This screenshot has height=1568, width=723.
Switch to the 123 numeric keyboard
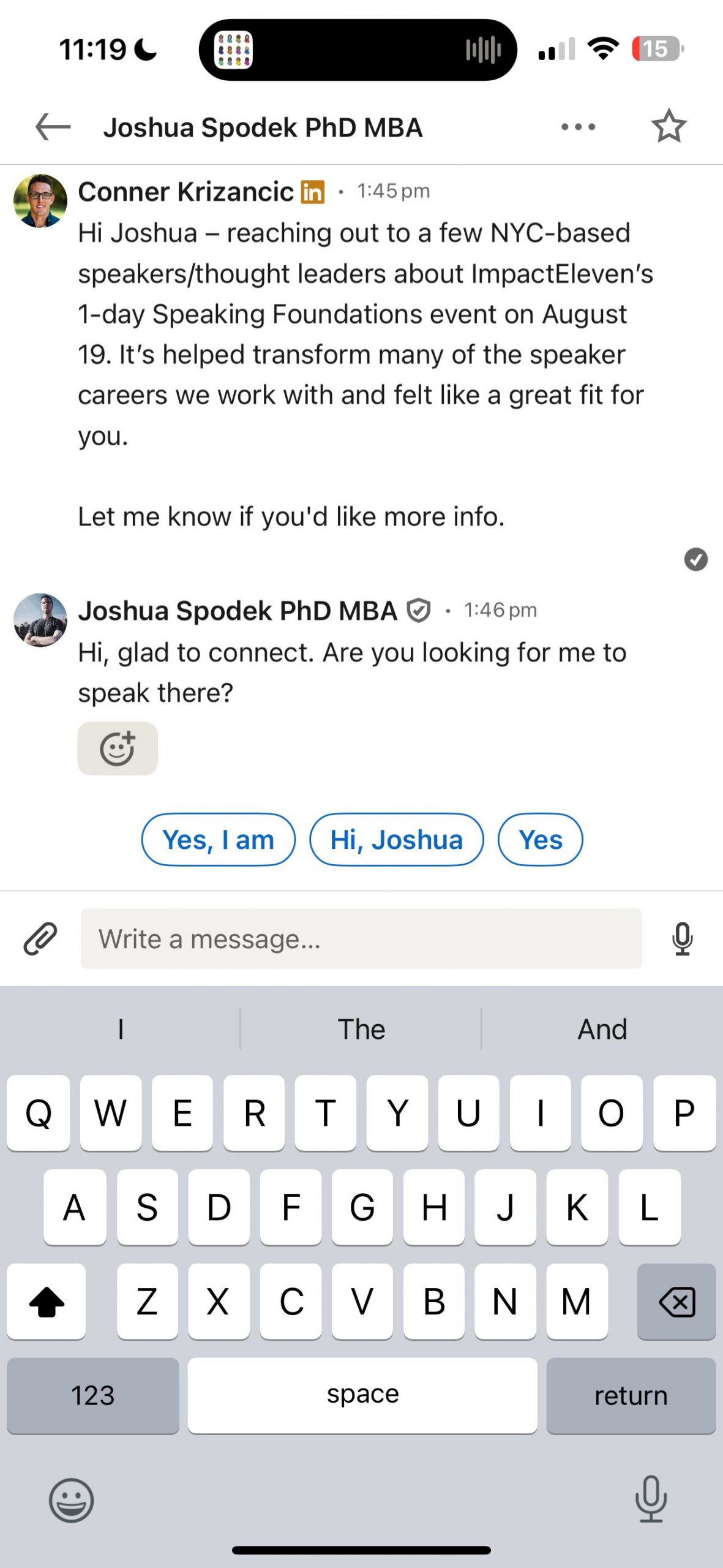click(93, 1396)
